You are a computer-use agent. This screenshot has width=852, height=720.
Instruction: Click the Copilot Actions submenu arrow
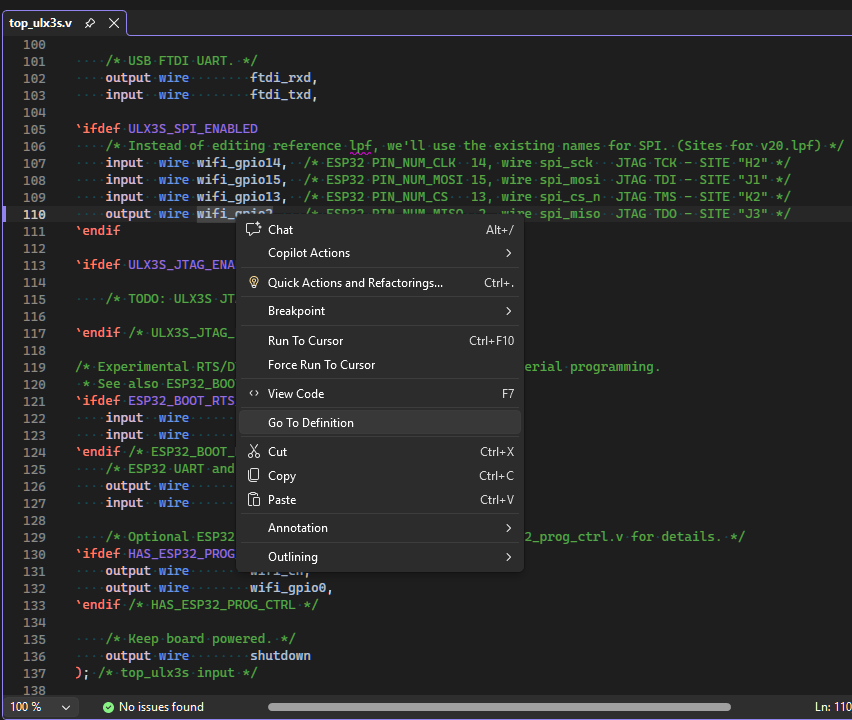point(509,253)
